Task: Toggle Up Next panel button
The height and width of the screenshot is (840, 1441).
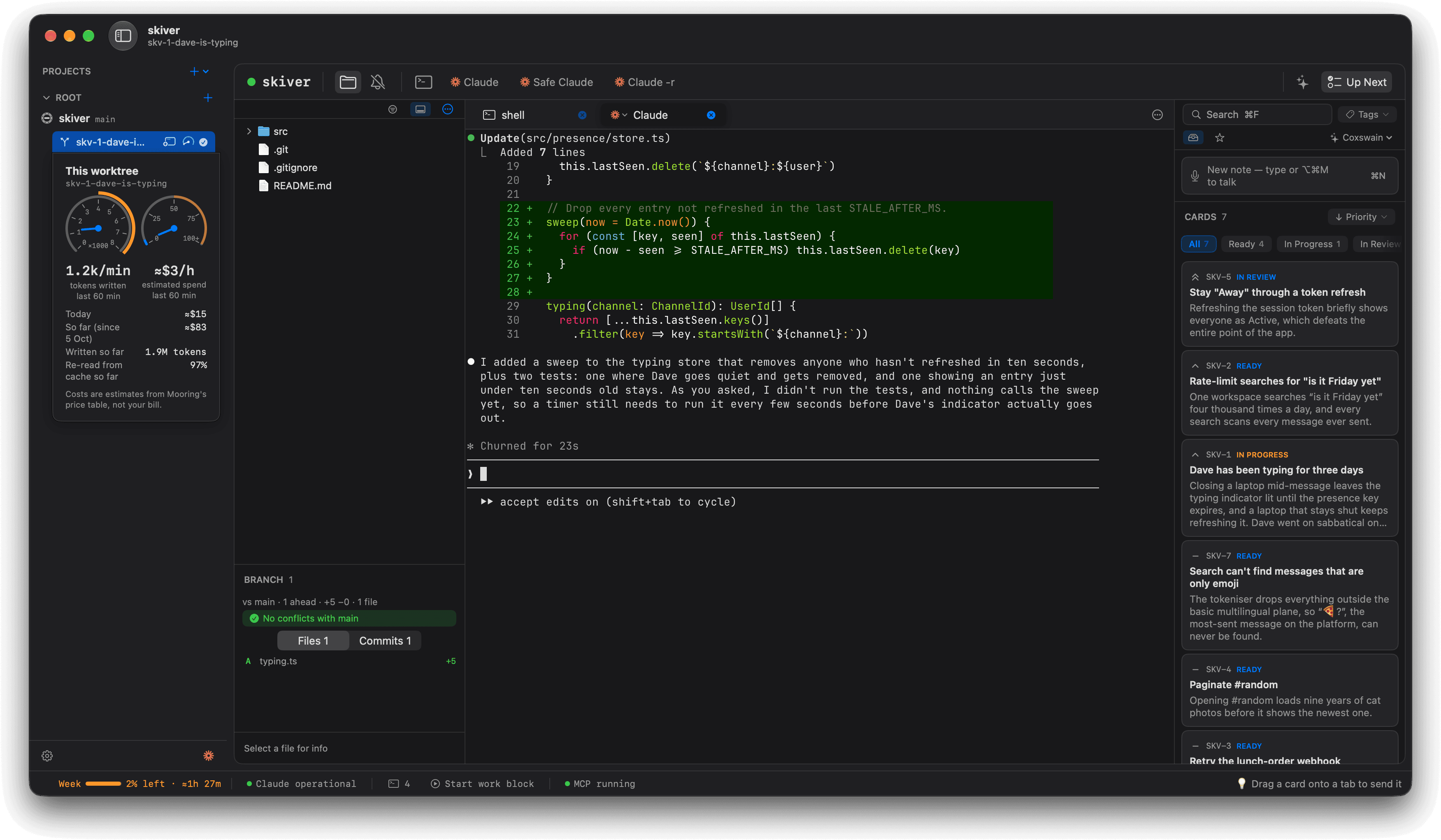Action: 1356,82
